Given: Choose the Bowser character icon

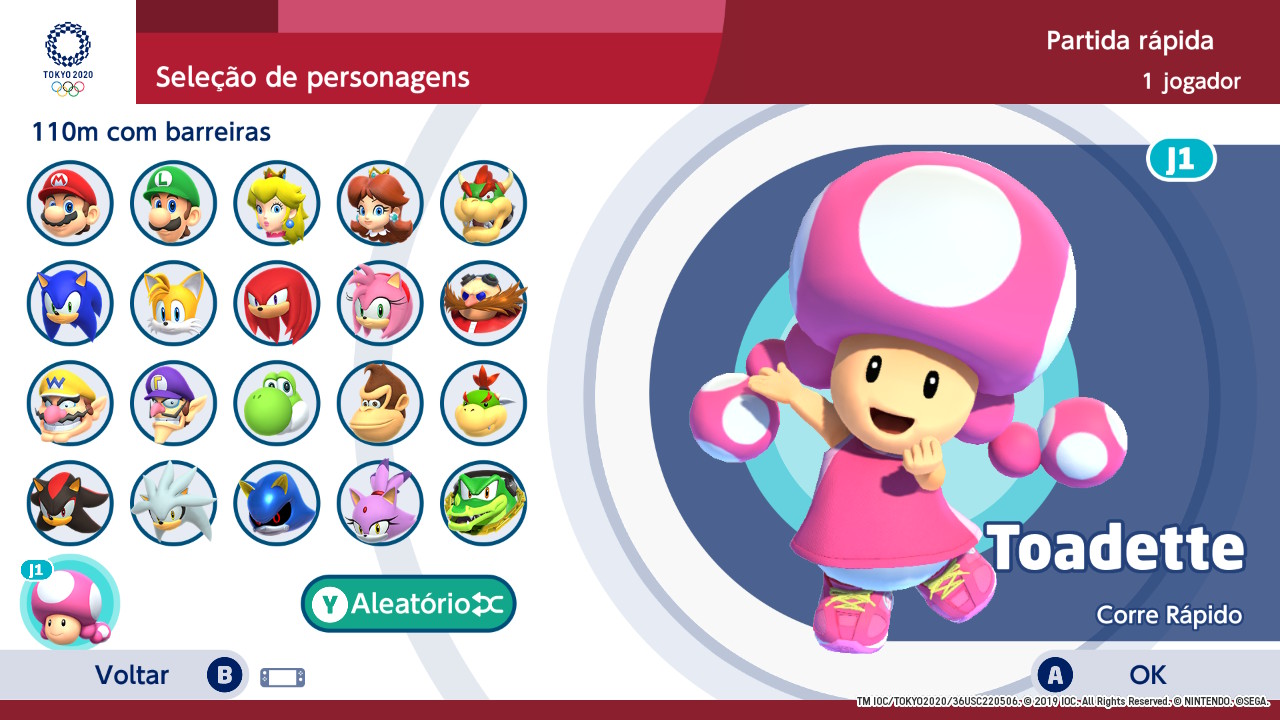Looking at the screenshot, I should coord(484,203).
